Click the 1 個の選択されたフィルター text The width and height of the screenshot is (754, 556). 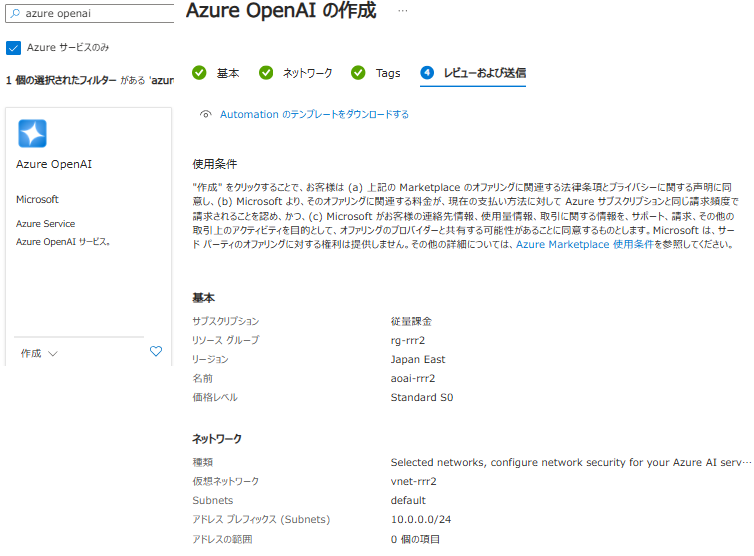pos(61,80)
